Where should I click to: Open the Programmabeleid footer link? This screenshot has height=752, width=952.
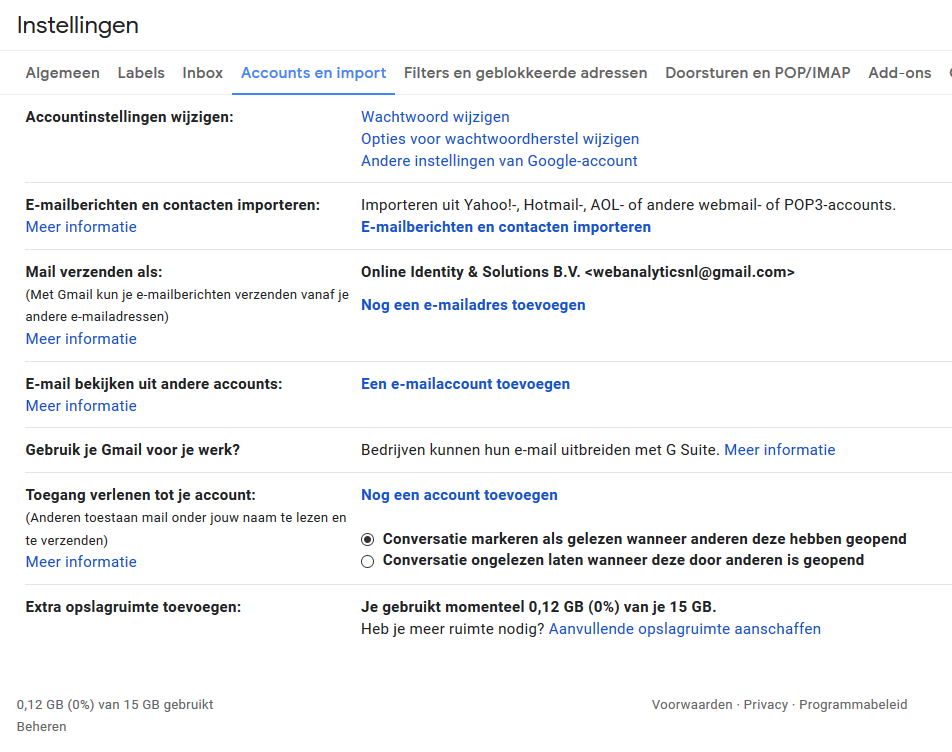[x=853, y=705]
